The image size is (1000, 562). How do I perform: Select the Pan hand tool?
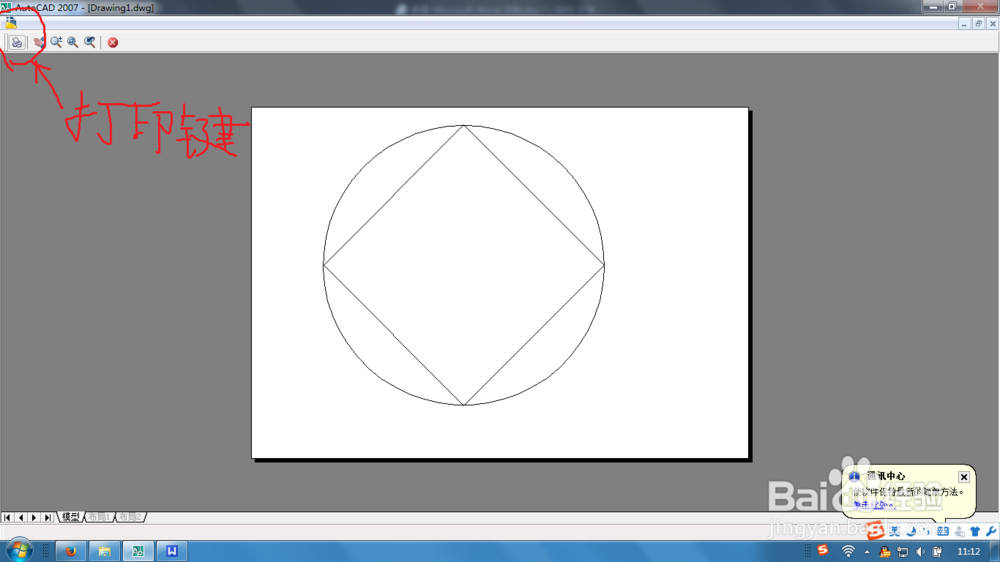(x=40, y=42)
